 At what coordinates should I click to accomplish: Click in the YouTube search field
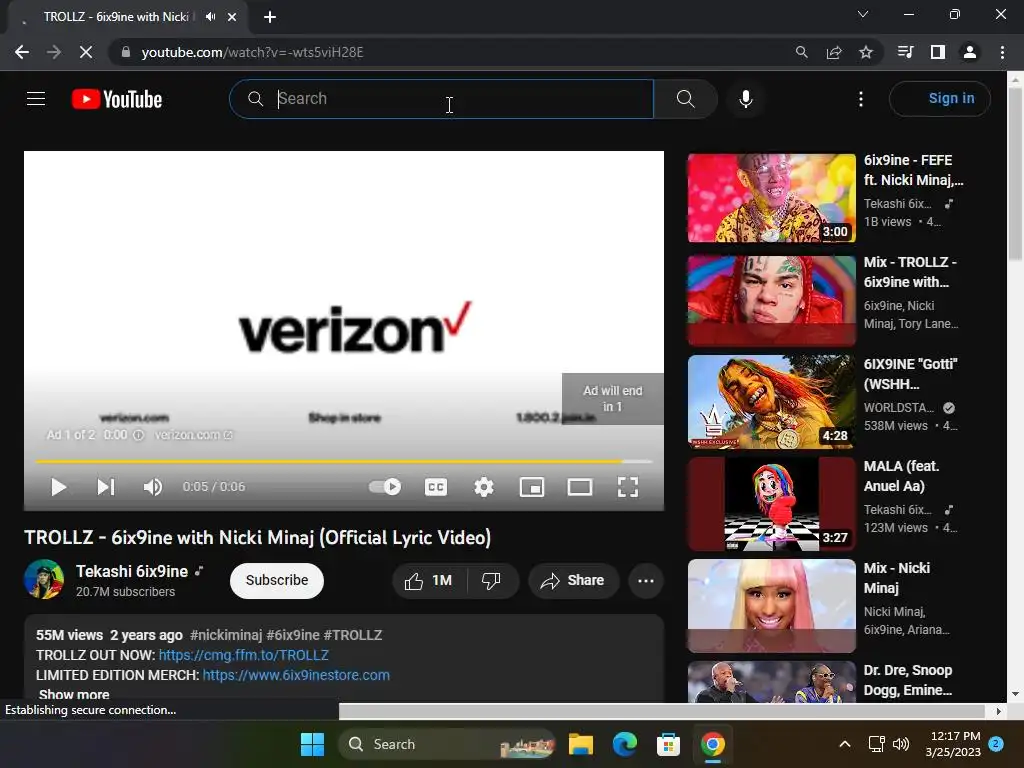[x=441, y=99]
